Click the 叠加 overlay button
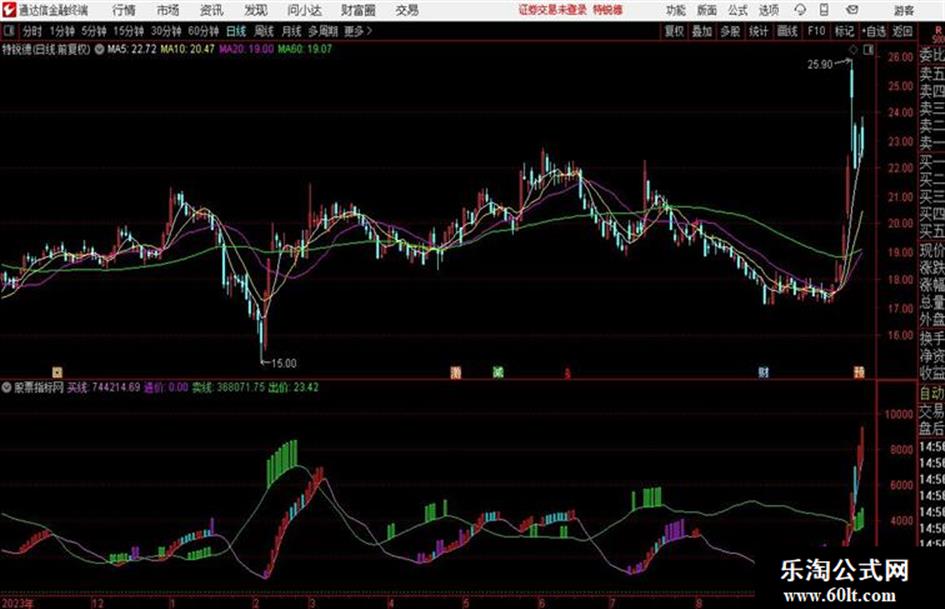Viewport: 945px width, 609px height. 702,31
